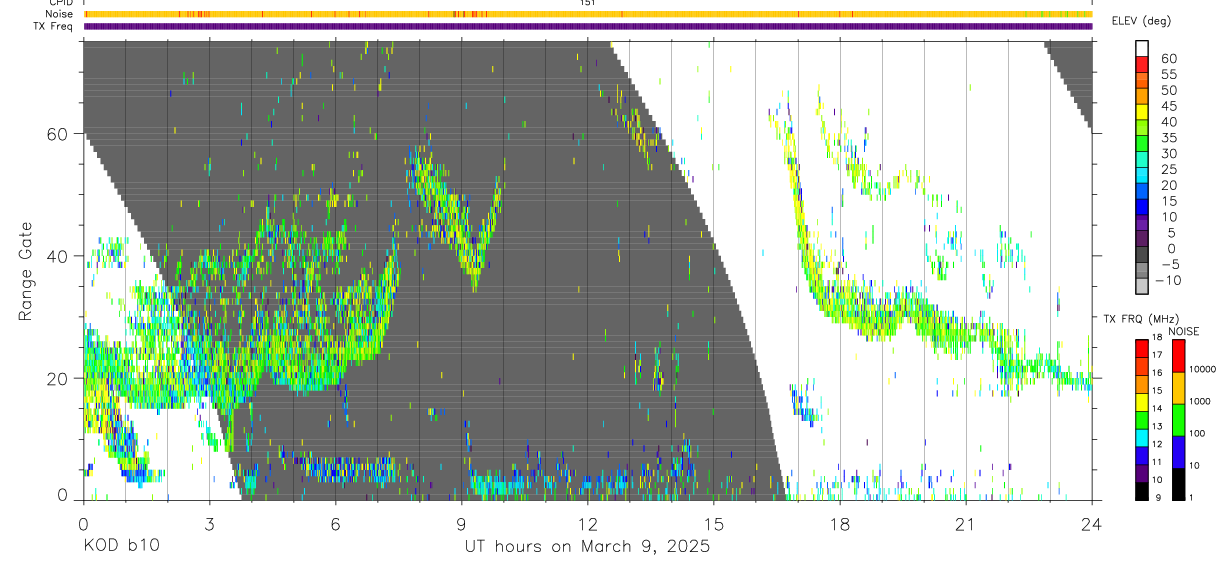Click the ELEV scale label '40'
This screenshot has height=567, width=1228.
[x=1167, y=122]
